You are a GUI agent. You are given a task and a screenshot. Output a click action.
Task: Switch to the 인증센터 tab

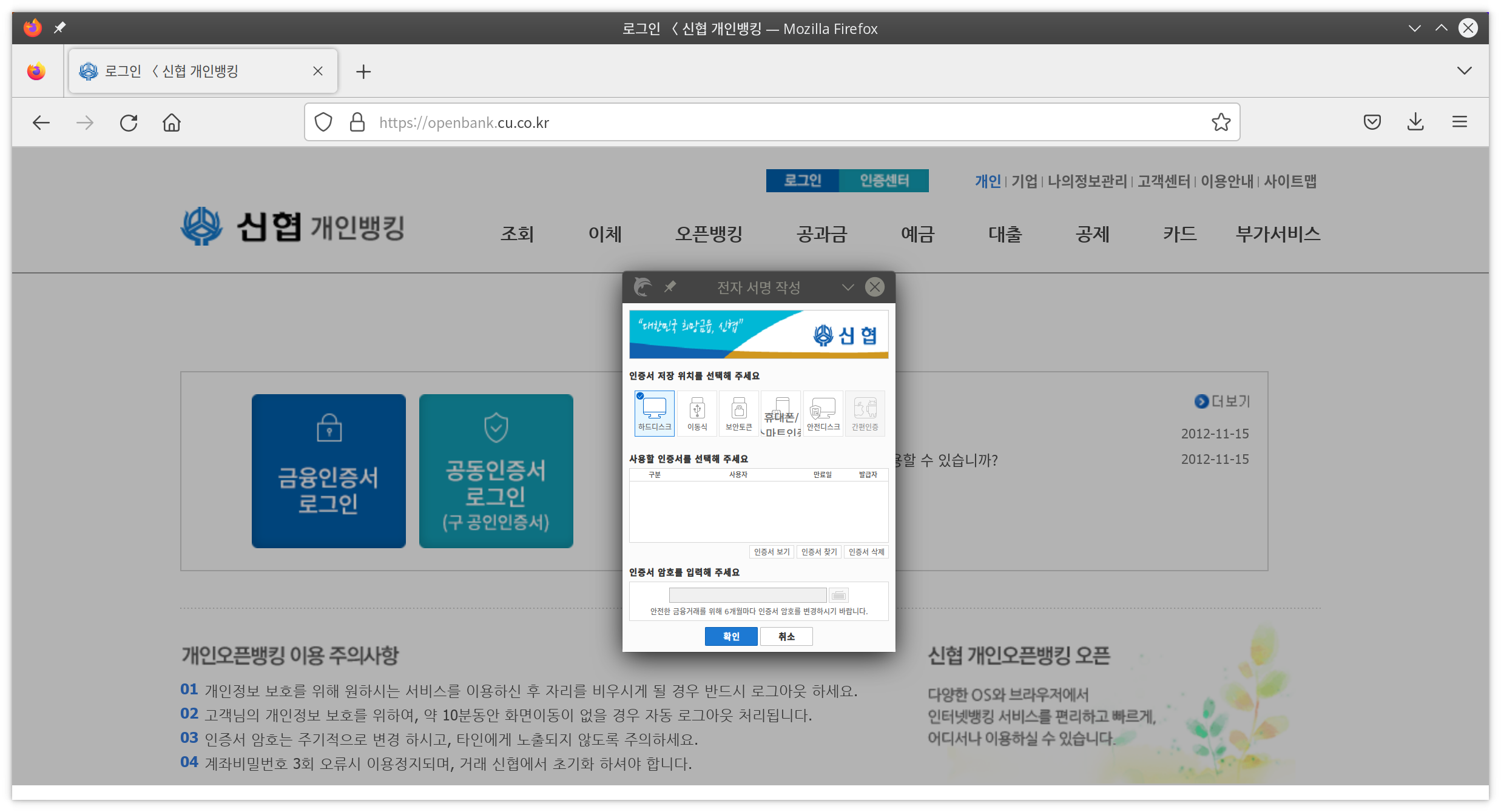point(884,181)
